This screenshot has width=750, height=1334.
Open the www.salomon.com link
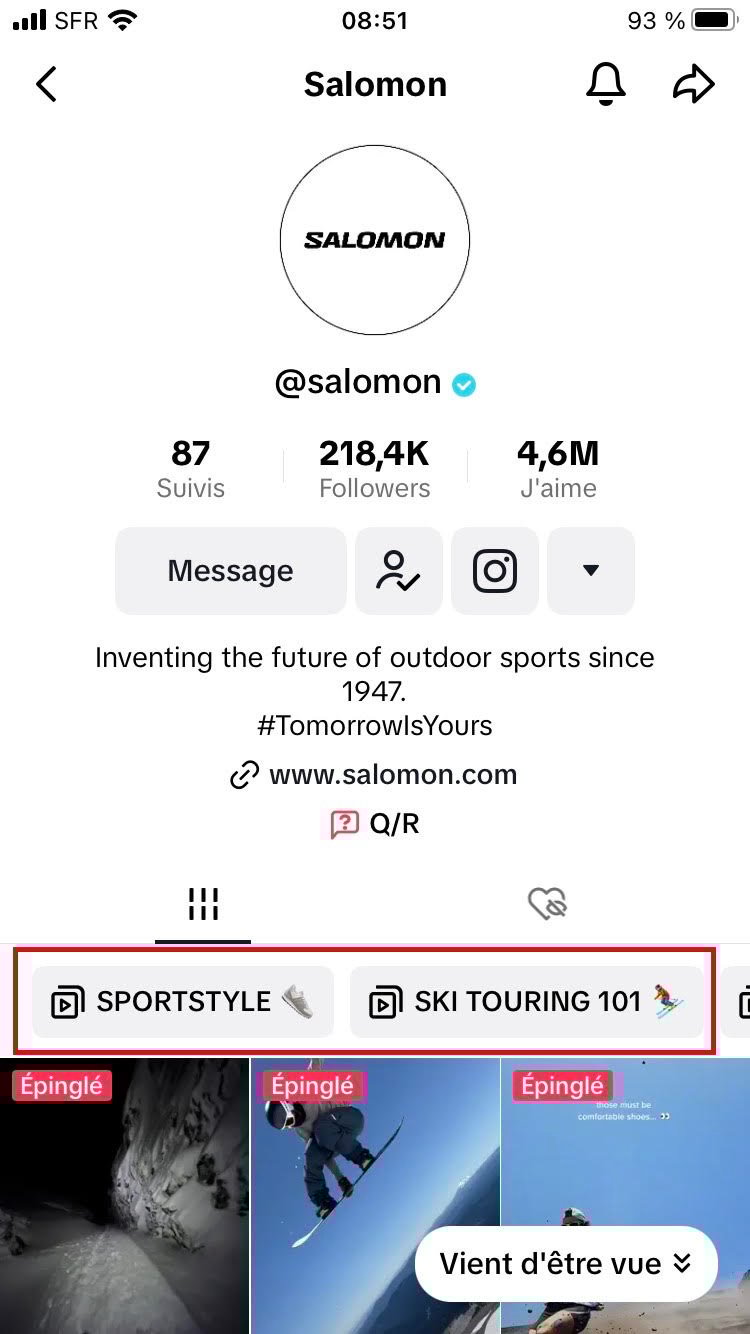click(392, 775)
